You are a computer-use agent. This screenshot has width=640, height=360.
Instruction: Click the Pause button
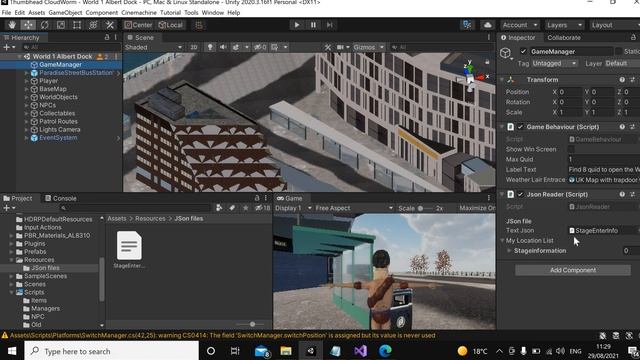tap(313, 25)
